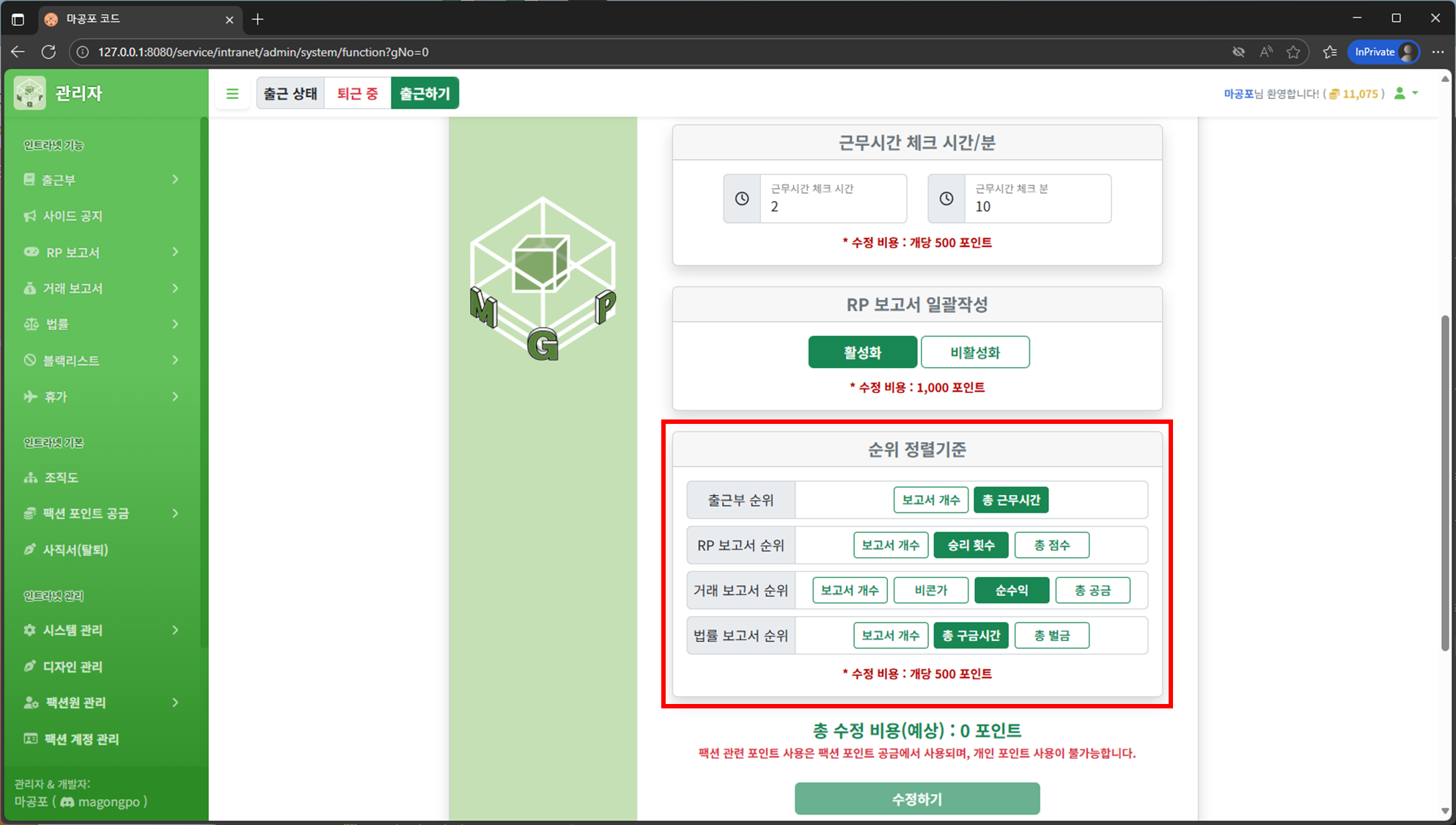Open 디자인 관리 menu item
Image resolution: width=1456 pixels, height=825 pixels.
coord(103,667)
